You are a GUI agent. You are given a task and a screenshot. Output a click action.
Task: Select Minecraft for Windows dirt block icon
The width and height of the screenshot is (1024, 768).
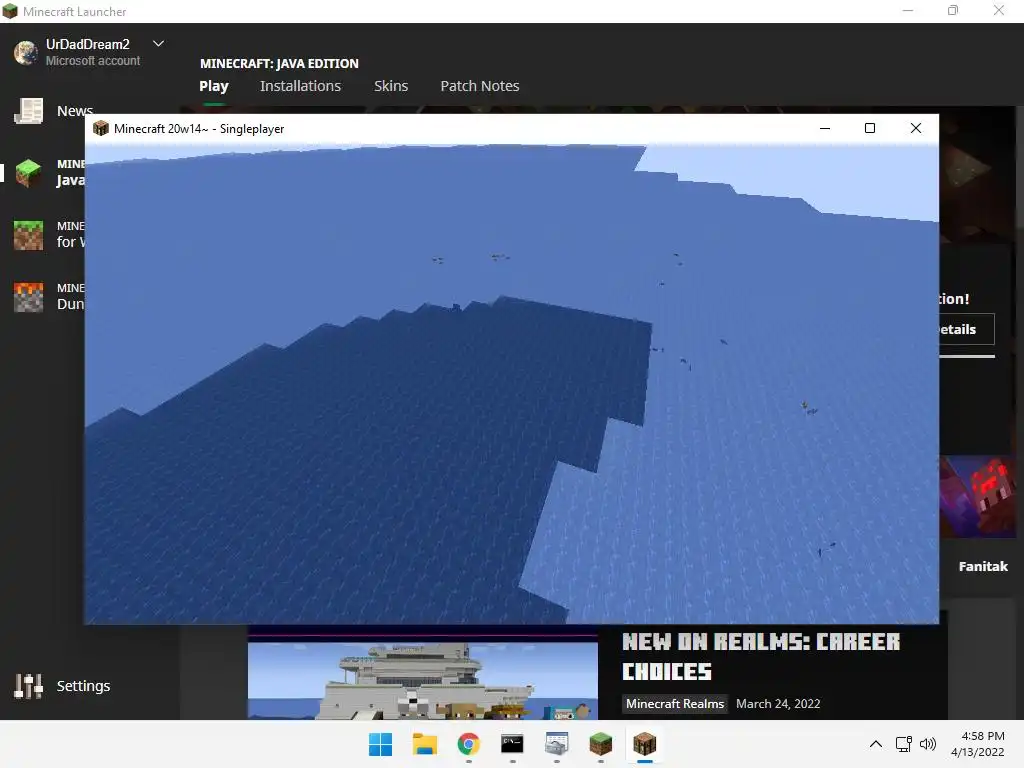point(29,235)
